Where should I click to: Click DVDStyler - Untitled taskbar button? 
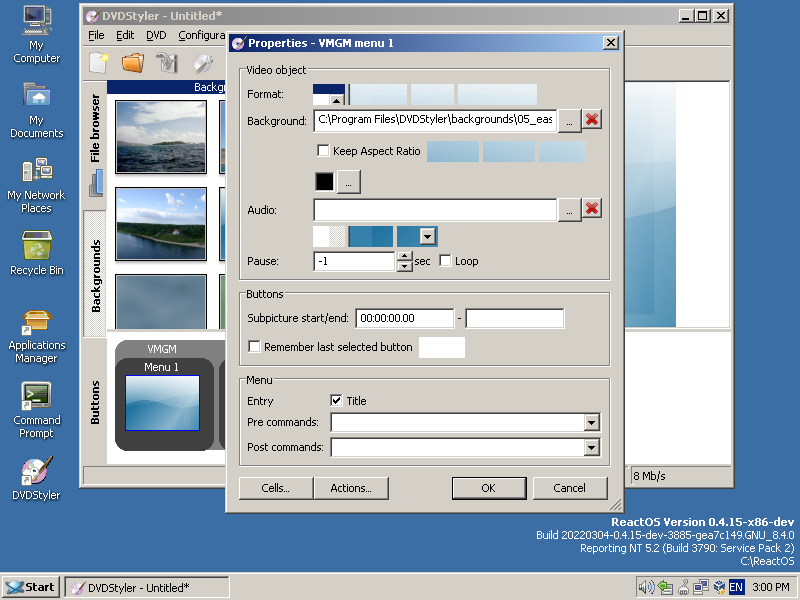pyautogui.click(x=147, y=587)
